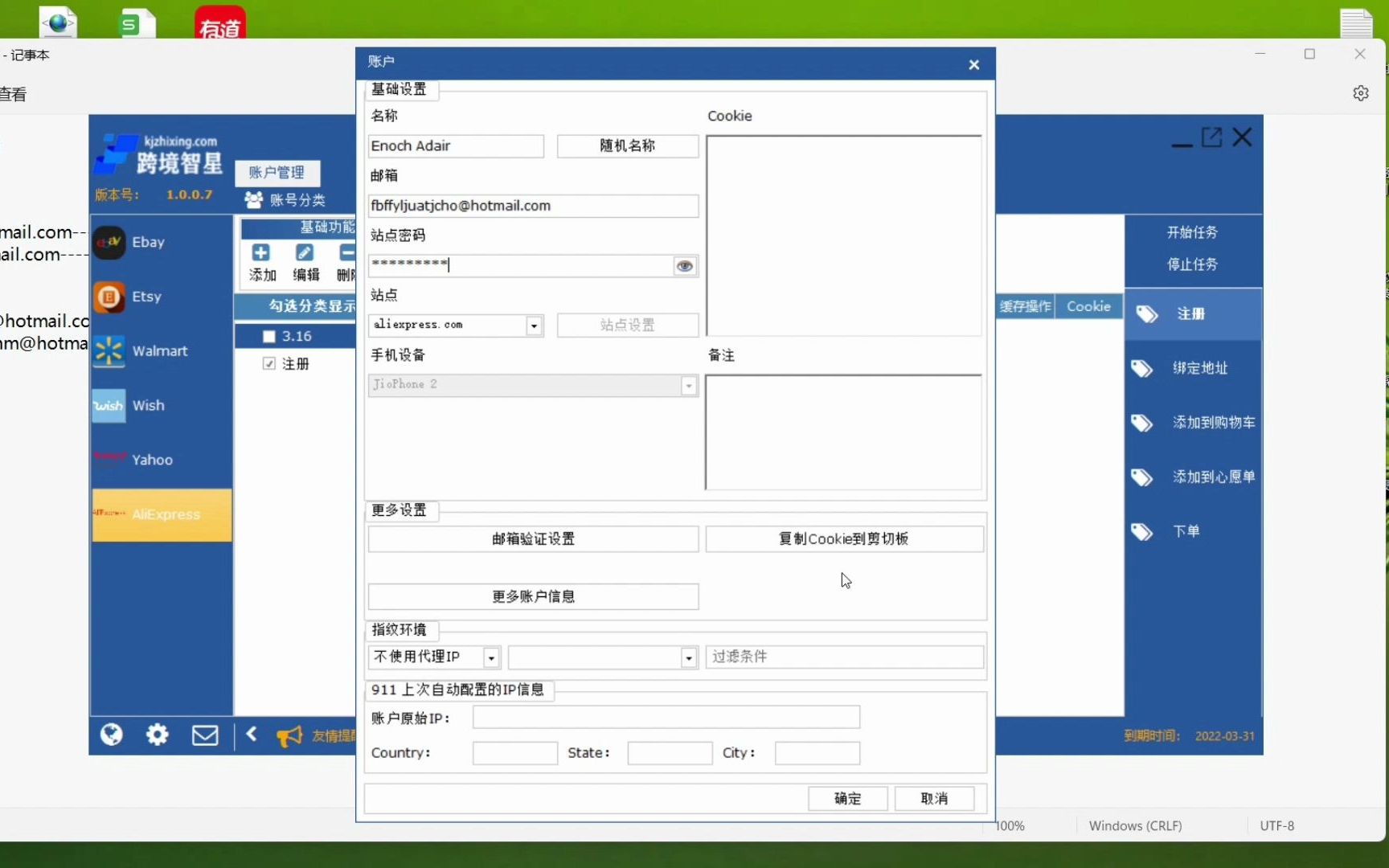Open the globe icon in the bottom bar
The width and height of the screenshot is (1389, 868).
point(112,735)
